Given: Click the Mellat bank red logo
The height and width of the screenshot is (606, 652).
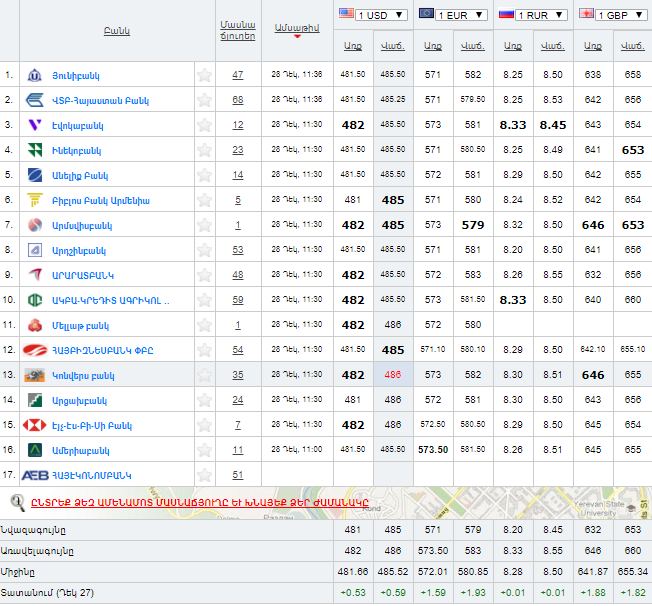Looking at the screenshot, I should 35,325.
